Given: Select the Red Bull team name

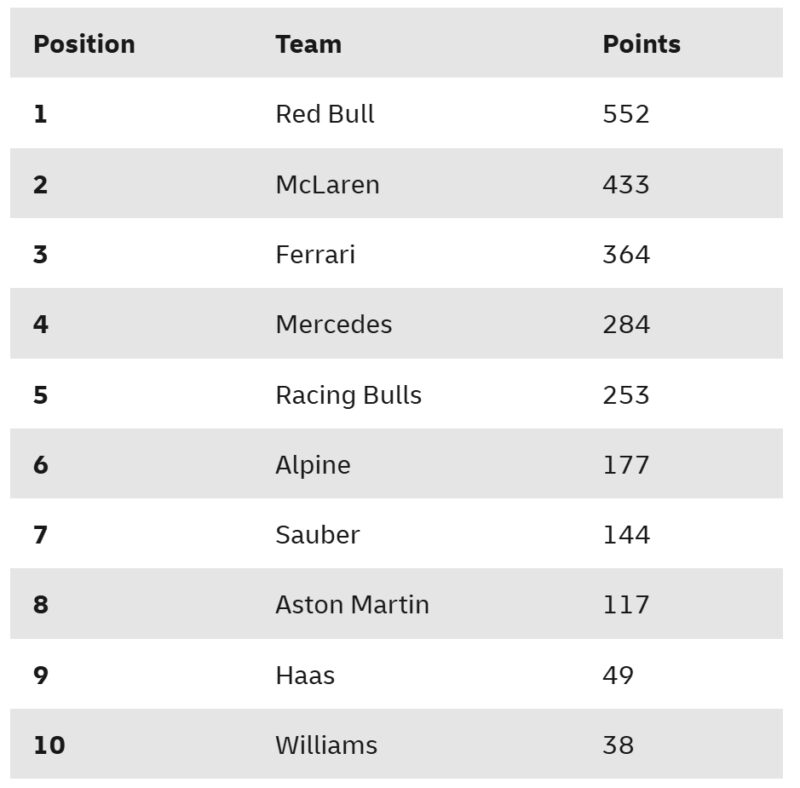Looking at the screenshot, I should point(325,114).
